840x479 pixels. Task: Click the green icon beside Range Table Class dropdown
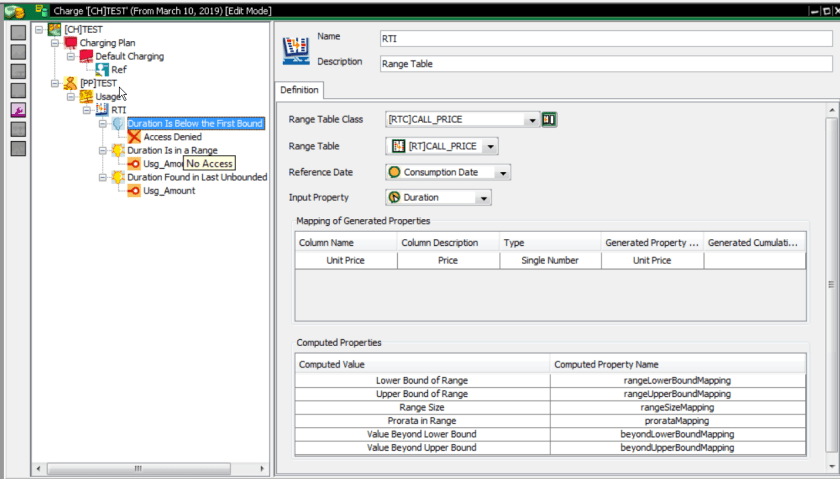[549, 120]
